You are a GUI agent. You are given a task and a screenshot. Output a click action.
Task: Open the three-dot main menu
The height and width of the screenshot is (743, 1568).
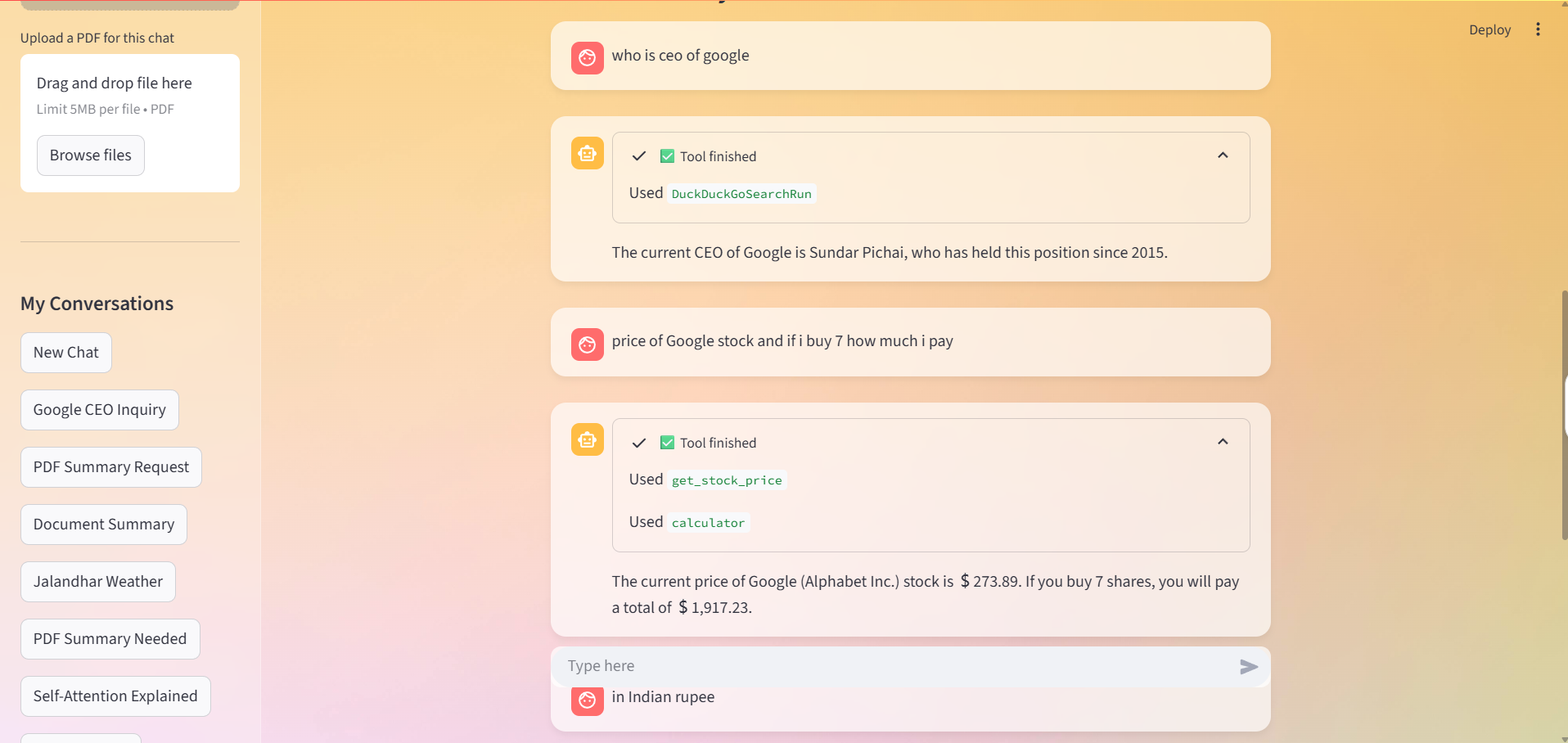(x=1538, y=29)
